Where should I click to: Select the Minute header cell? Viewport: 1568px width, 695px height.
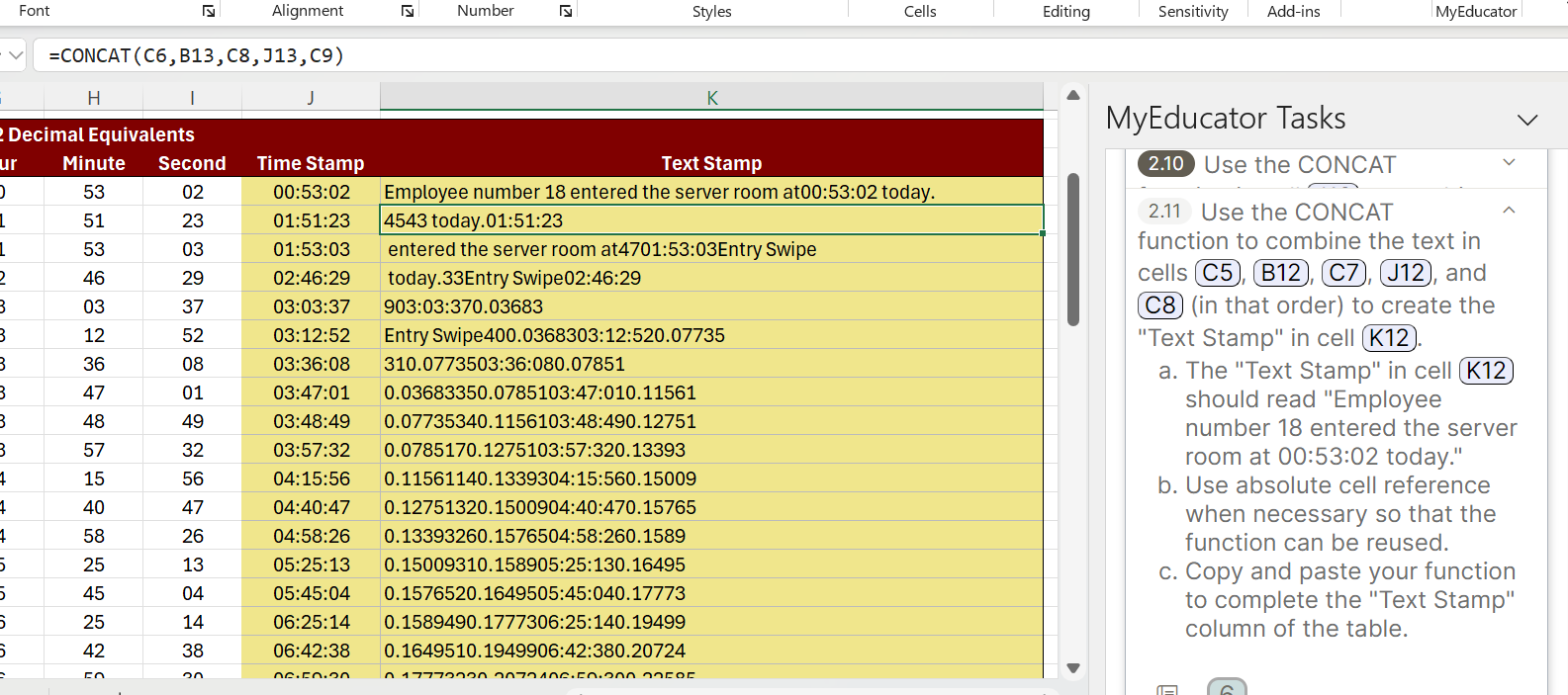click(94, 163)
